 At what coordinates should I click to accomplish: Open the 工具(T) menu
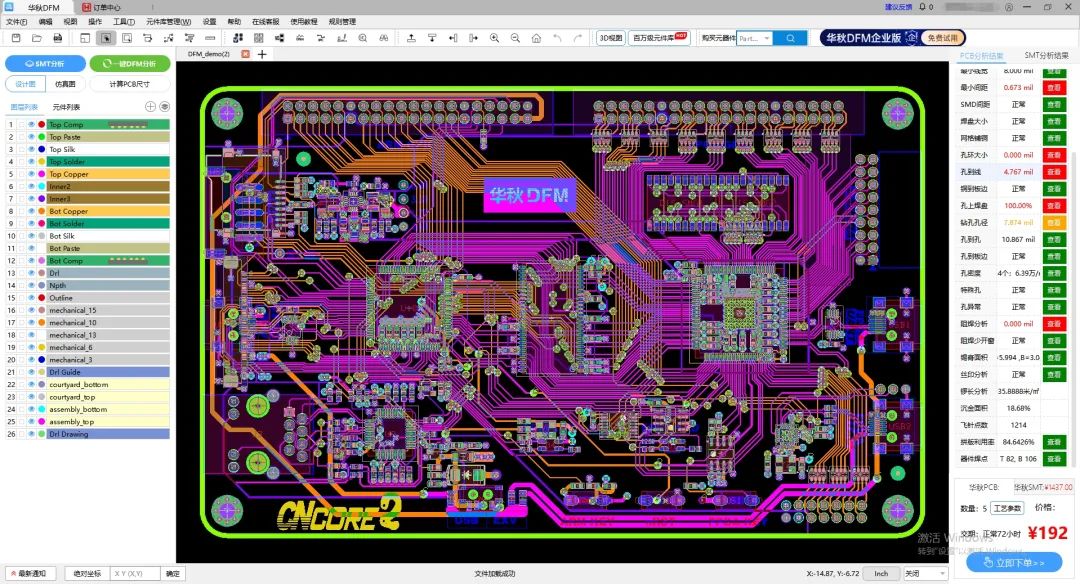[x=124, y=21]
